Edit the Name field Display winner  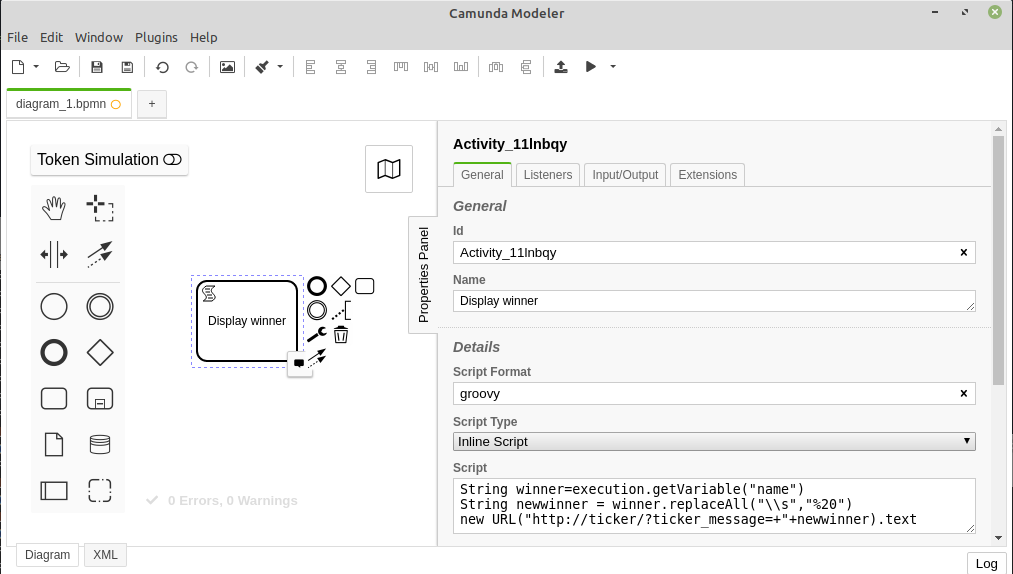coord(714,301)
